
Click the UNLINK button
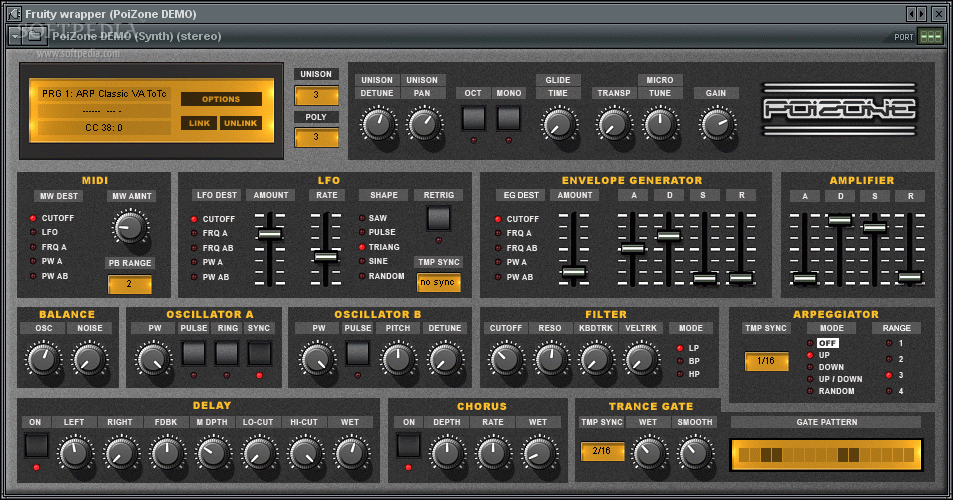tap(241, 123)
